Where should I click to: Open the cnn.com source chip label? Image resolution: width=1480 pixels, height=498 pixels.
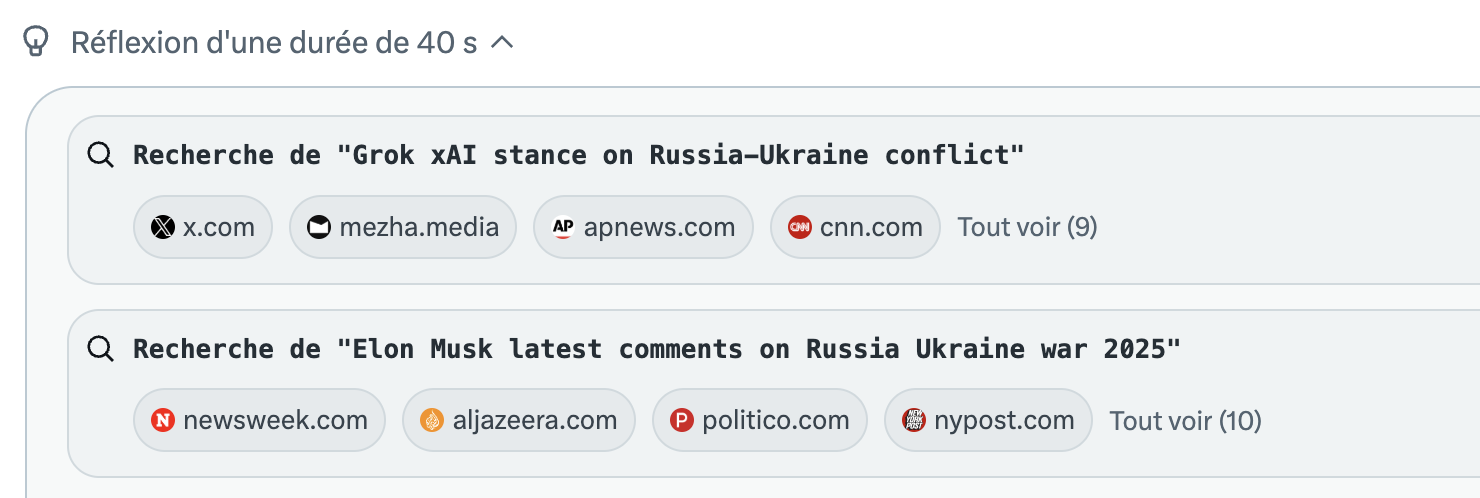click(x=871, y=227)
